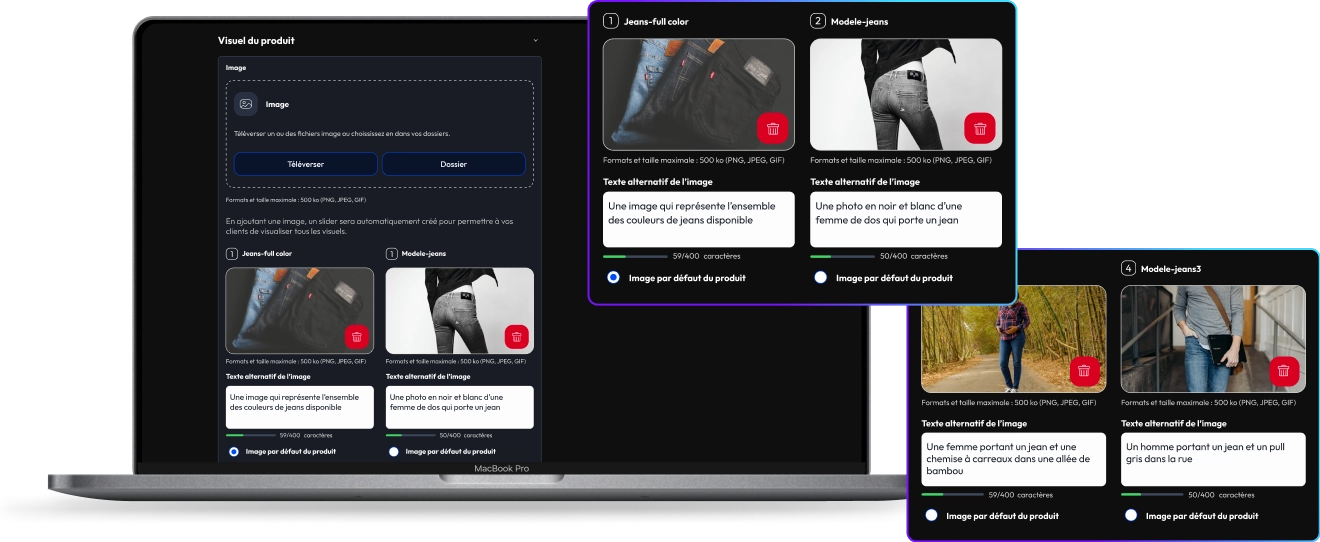This screenshot has width=1320, height=542.
Task: Choose the bamboo alley photo as default product image
Action: (931, 516)
